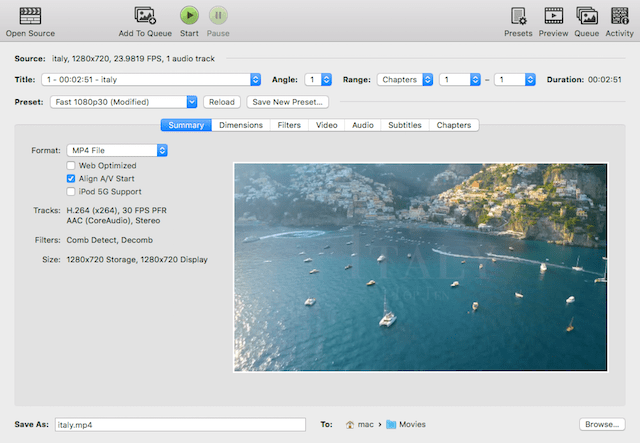640x443 pixels.
Task: Open the Preview window icon
Action: tap(553, 16)
